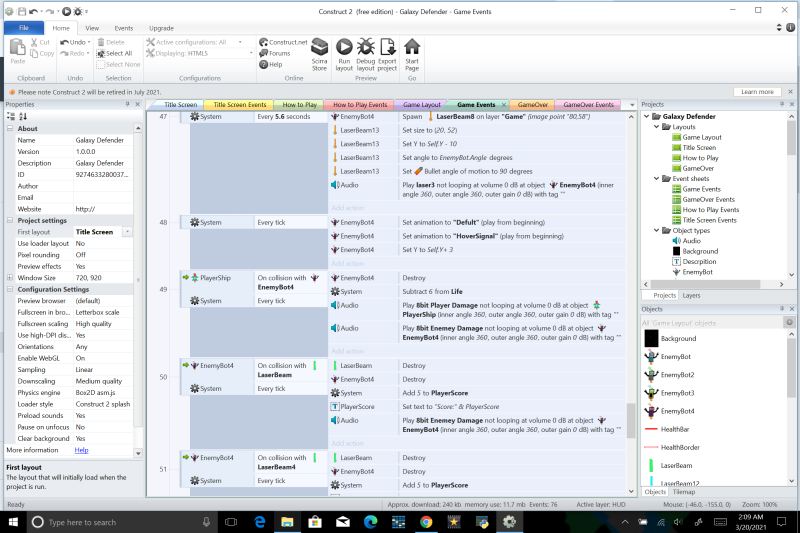Open Help in the Online group
Image resolution: width=800 pixels, height=533 pixels.
pyautogui.click(x=263, y=64)
